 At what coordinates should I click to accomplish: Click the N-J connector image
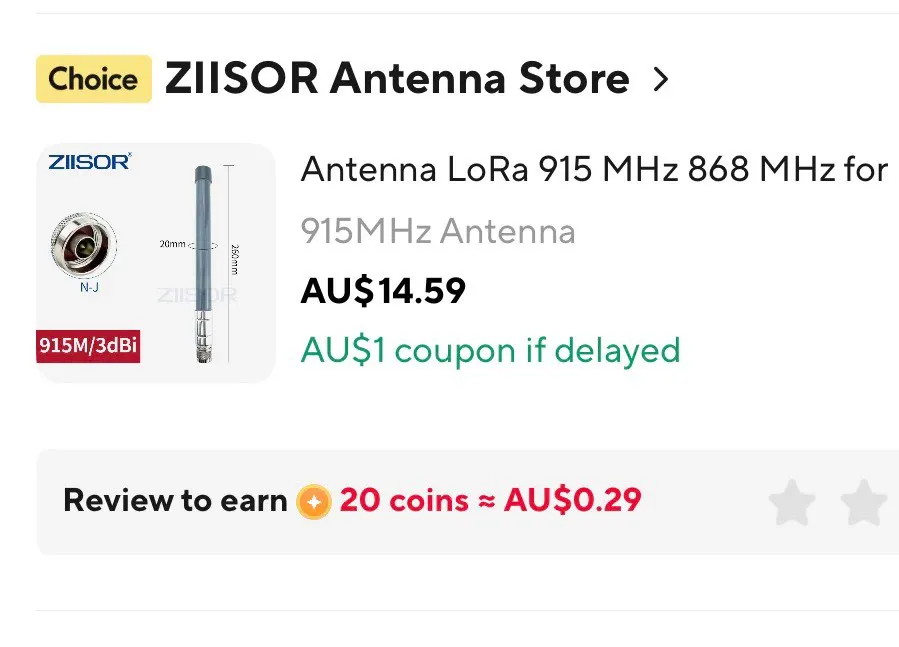point(84,246)
